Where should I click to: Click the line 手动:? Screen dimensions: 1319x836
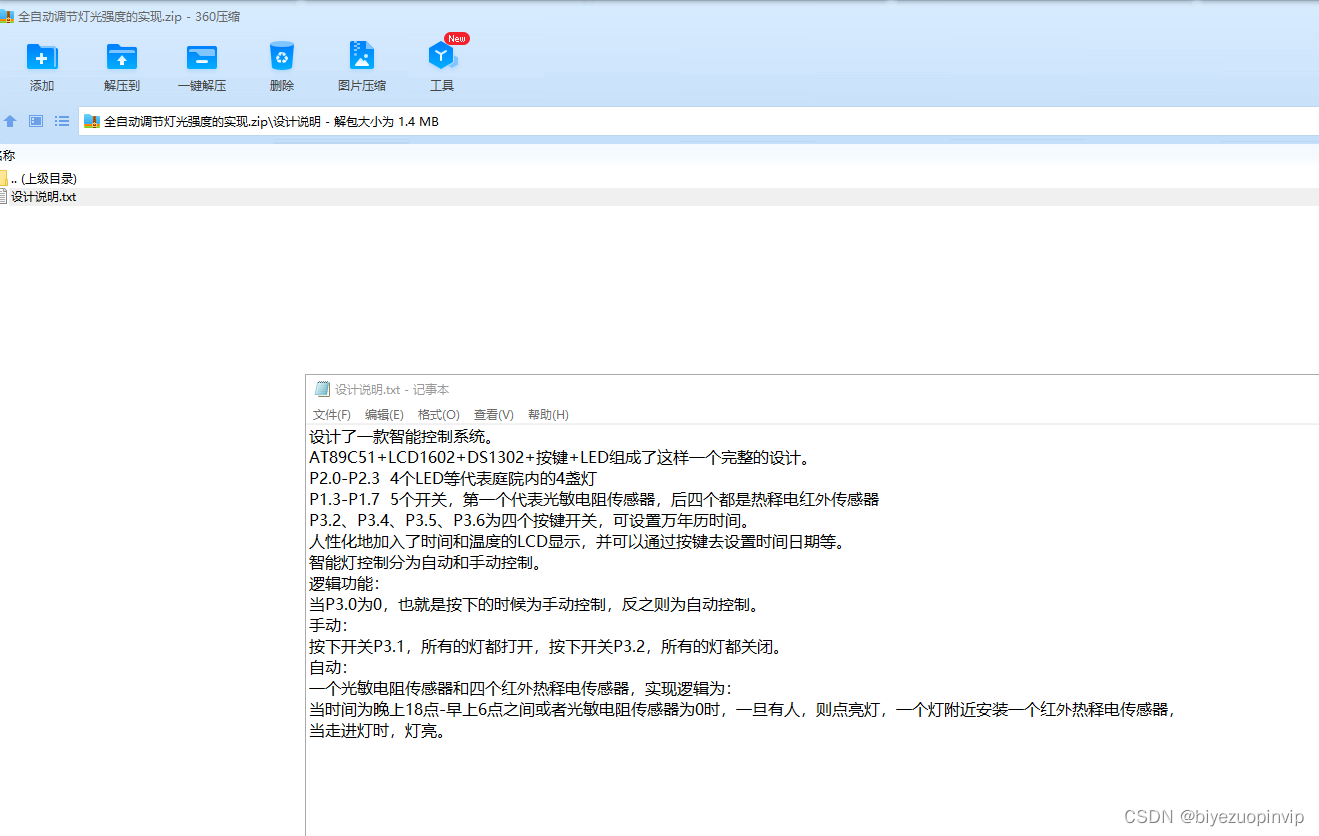pyautogui.click(x=329, y=626)
